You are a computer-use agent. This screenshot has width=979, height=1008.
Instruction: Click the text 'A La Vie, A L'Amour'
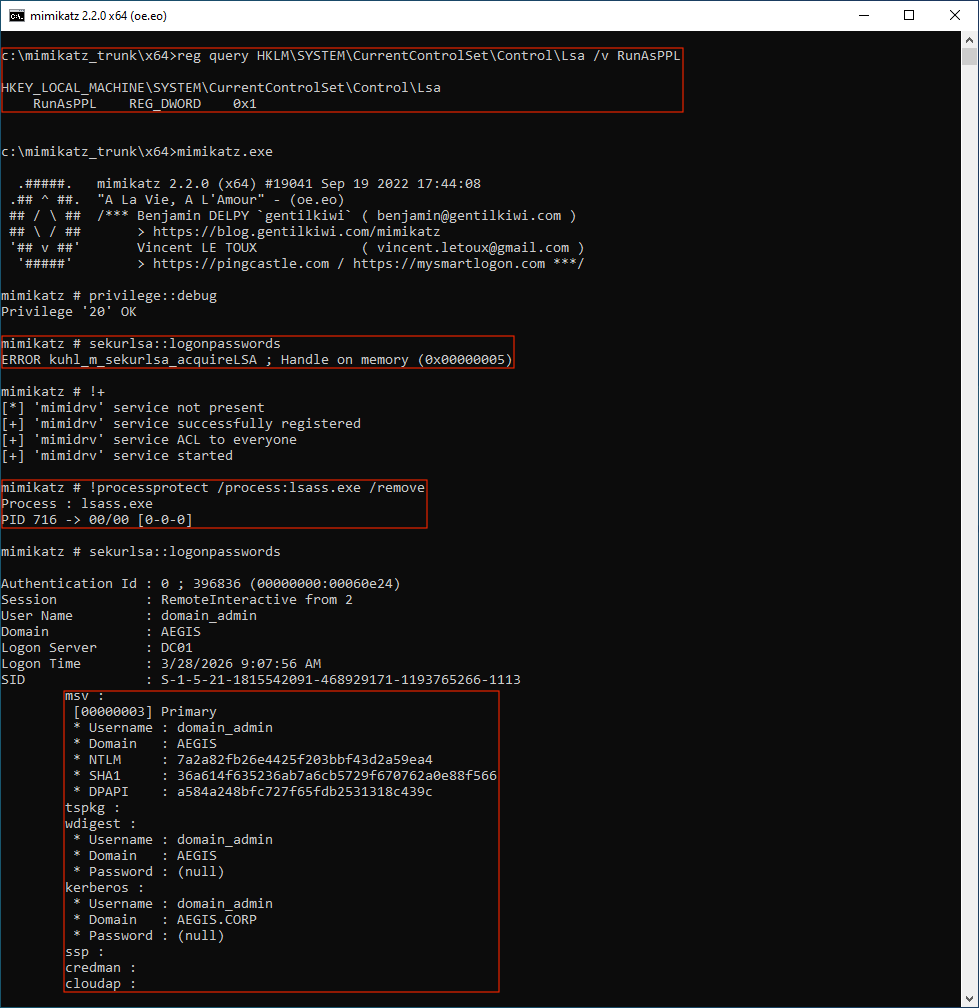tap(181, 200)
